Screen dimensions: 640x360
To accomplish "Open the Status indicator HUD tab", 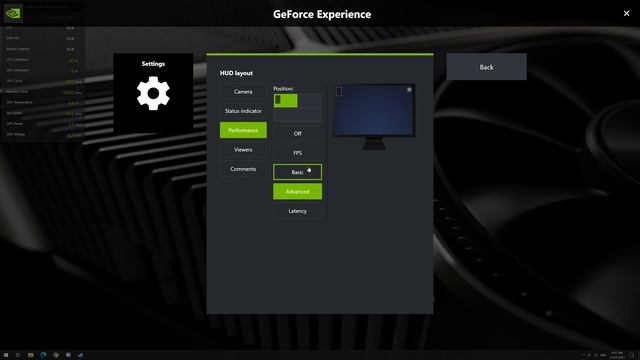I will [x=243, y=111].
